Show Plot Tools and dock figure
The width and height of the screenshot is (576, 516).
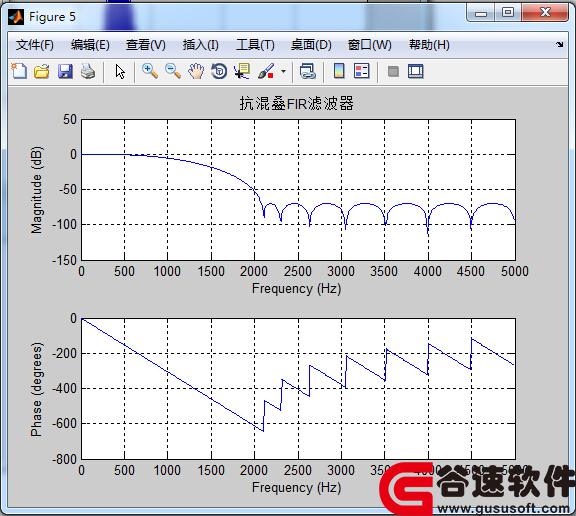(x=416, y=71)
